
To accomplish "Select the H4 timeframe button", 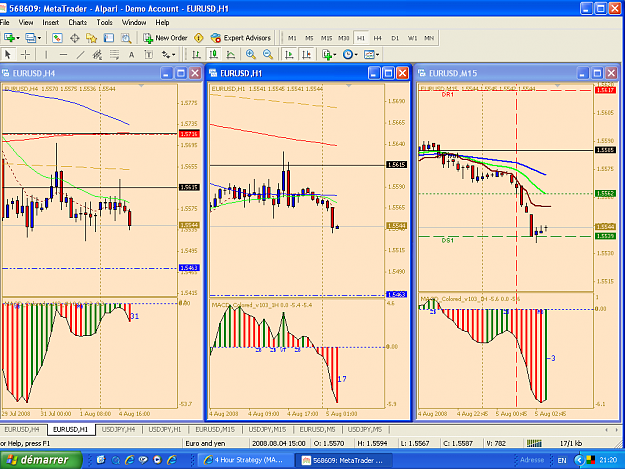I will click(x=377, y=38).
